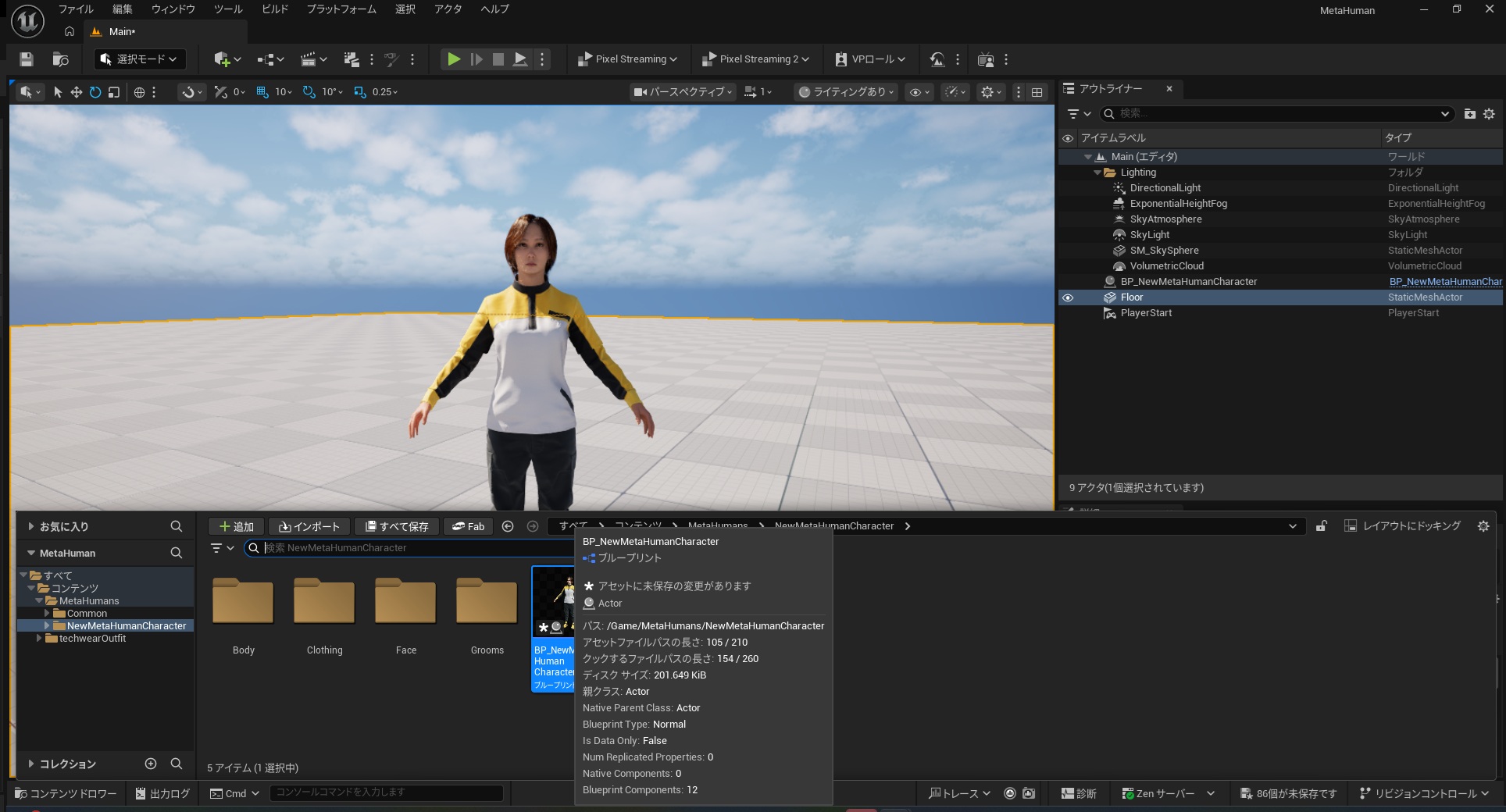1506x812 pixels.
Task: Select the Rotate transform tool in viewport
Action: (95, 92)
